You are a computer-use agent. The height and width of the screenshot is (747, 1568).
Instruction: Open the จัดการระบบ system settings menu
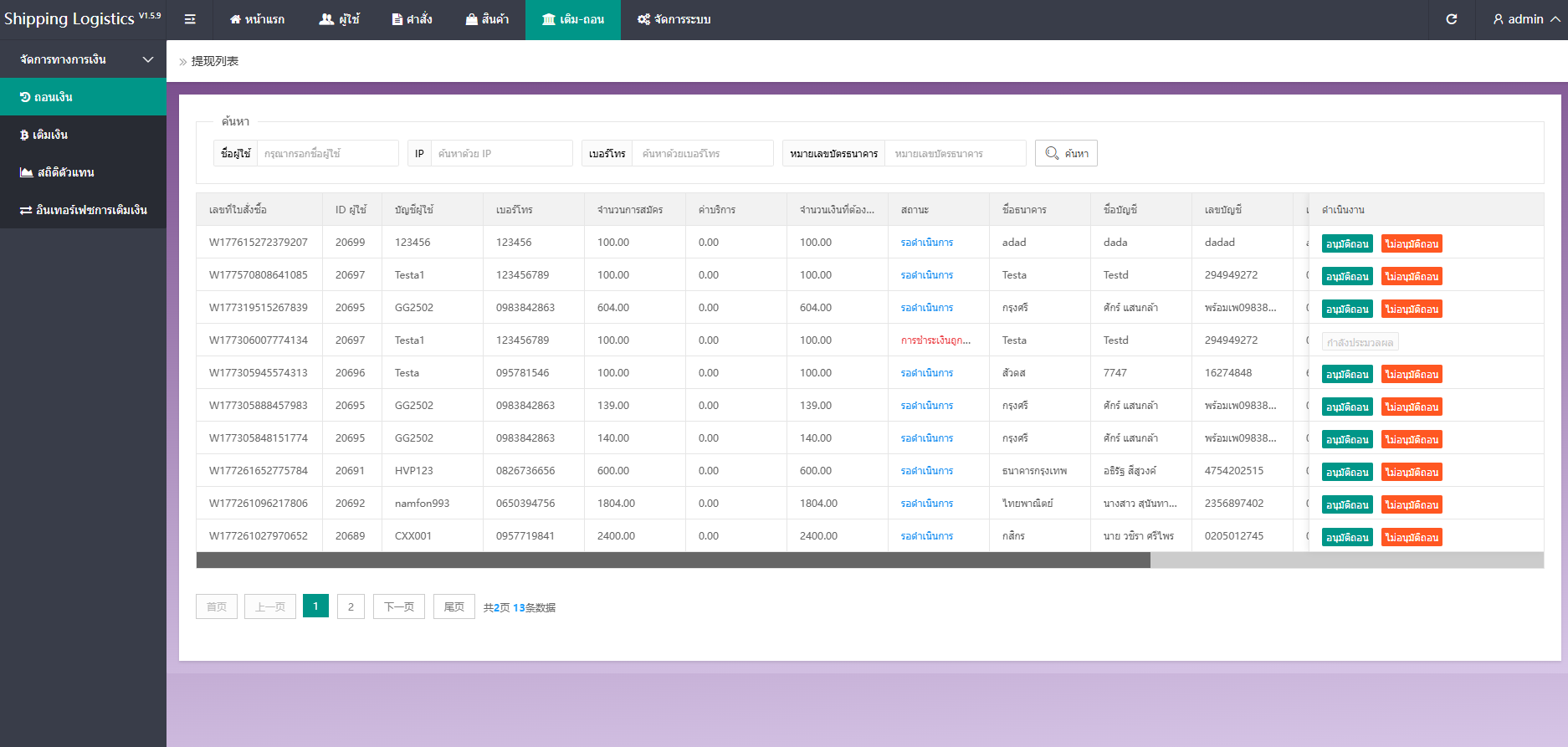click(x=674, y=19)
